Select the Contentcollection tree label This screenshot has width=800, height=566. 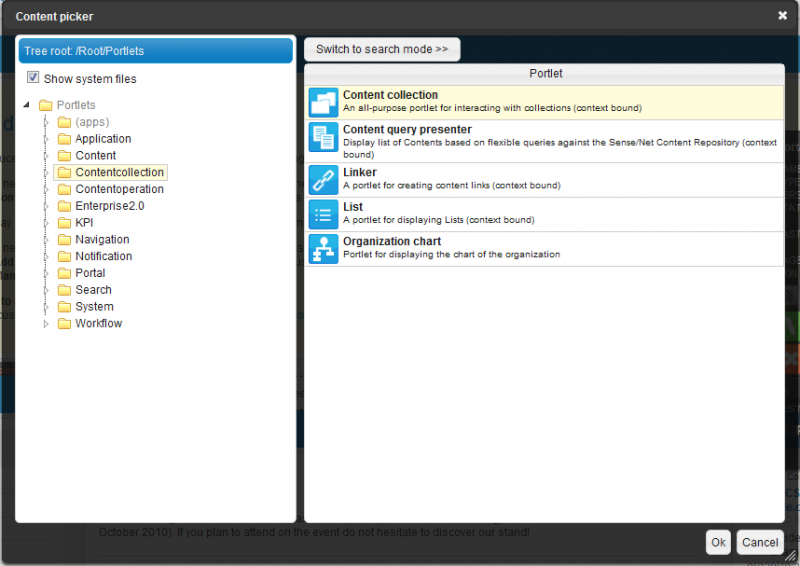click(119, 173)
